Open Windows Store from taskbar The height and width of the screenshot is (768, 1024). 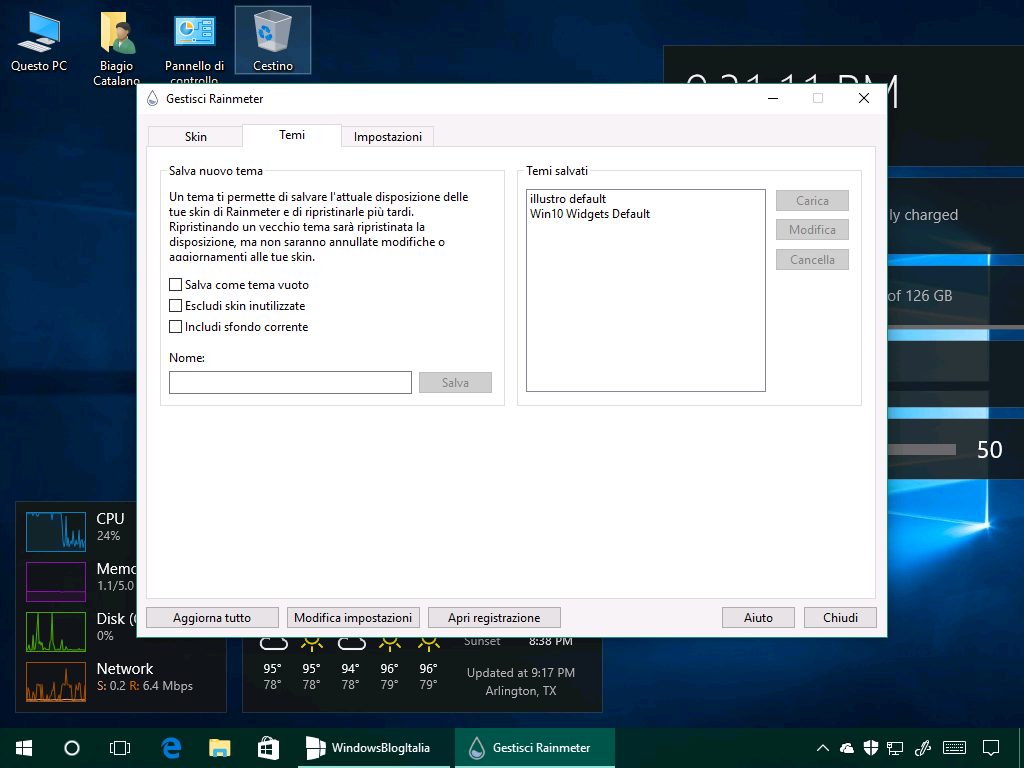click(268, 748)
